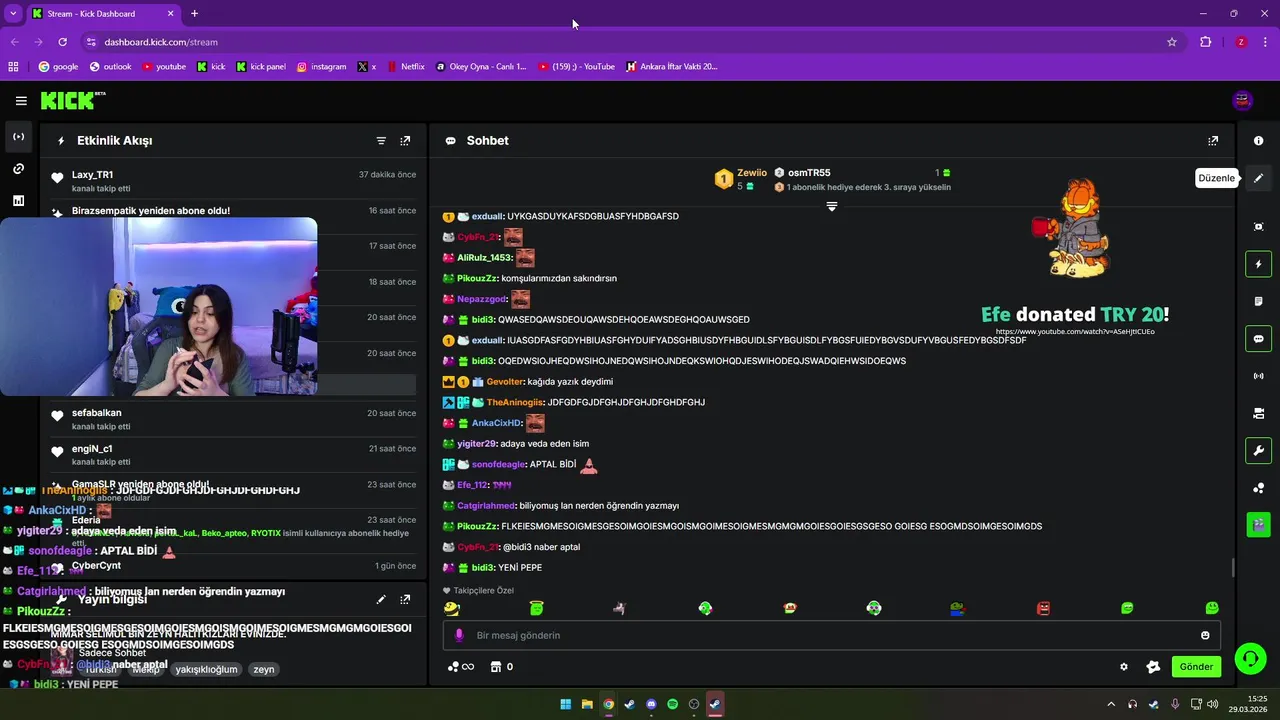Toggle the camera preview panel icon
The width and height of the screenshot is (1280, 720).
[x=1259, y=413]
